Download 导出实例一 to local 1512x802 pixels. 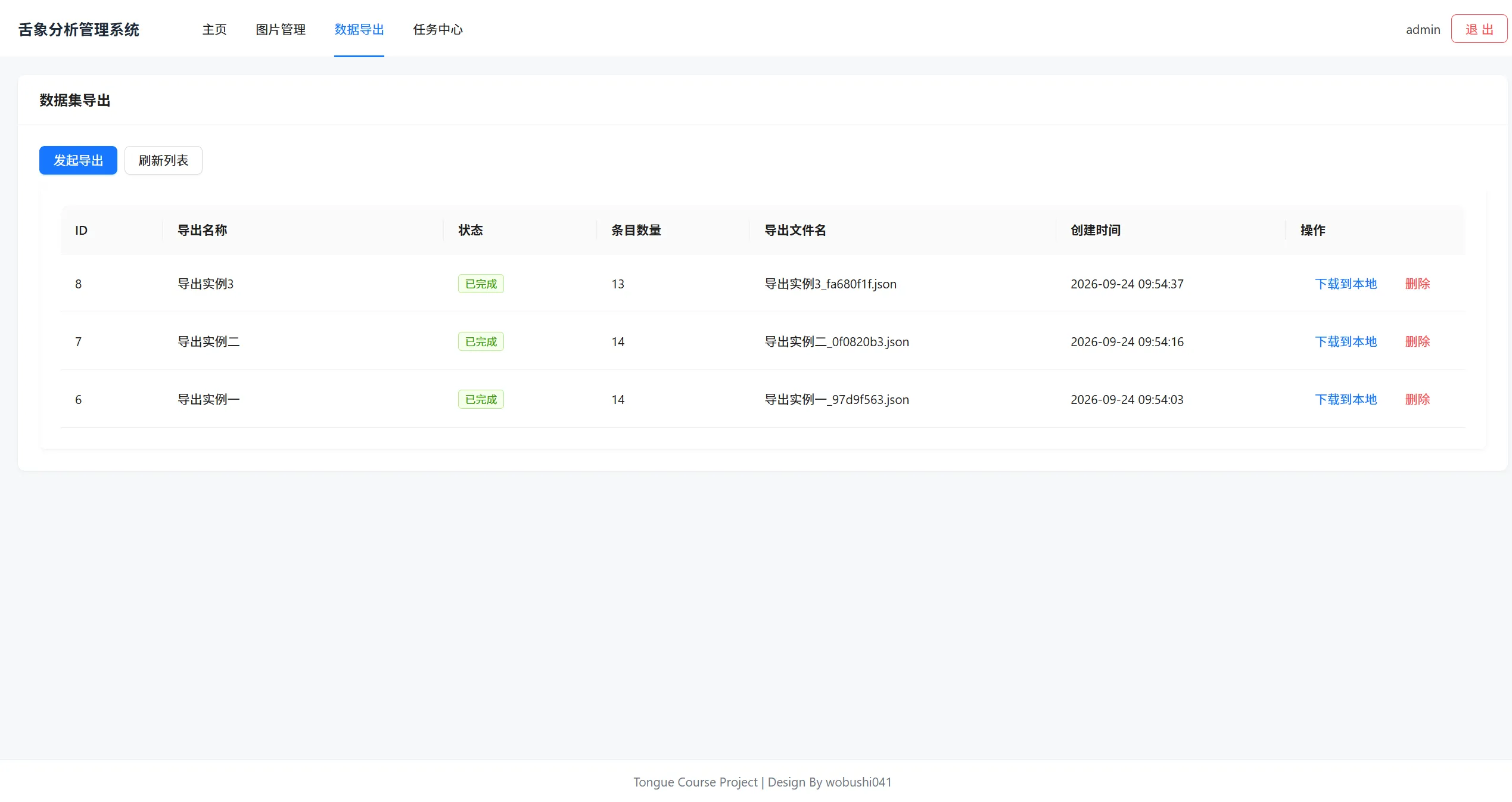[x=1346, y=399]
